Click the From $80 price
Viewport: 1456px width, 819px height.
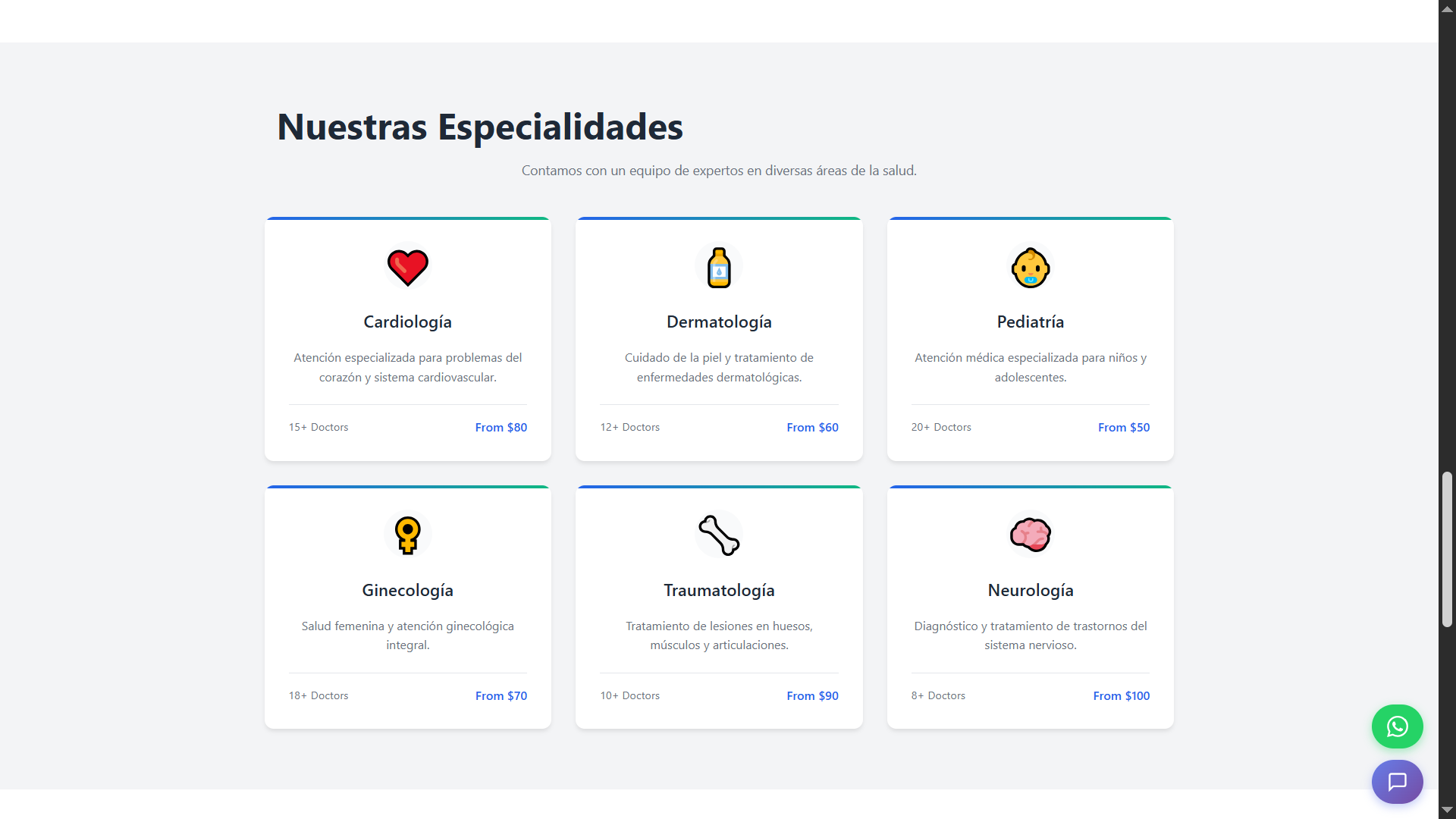[500, 428]
